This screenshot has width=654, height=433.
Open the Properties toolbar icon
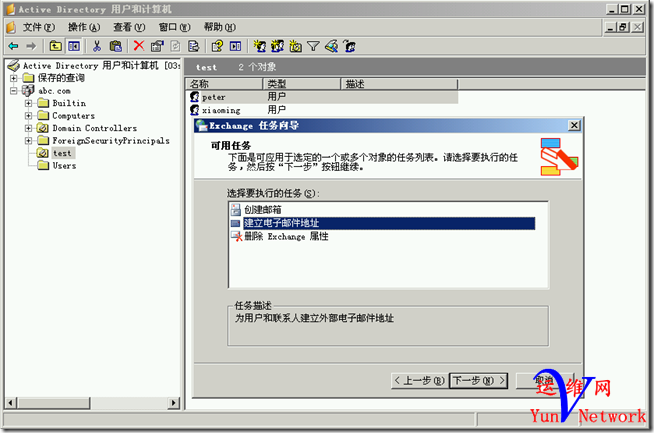tap(157, 46)
